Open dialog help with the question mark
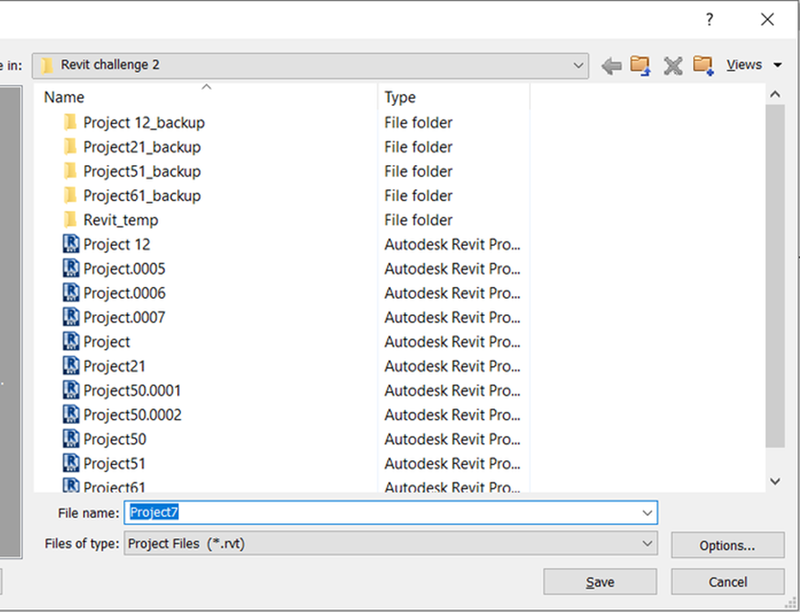Screen dimensions: 800x612 pos(709,19)
